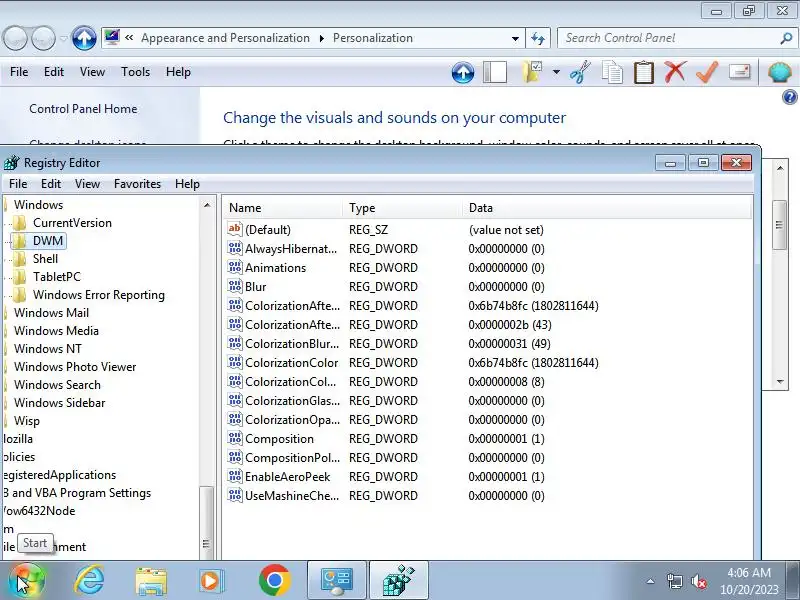
Task: Click the blue shell icon in the toolbar
Action: pyautogui.click(x=780, y=72)
